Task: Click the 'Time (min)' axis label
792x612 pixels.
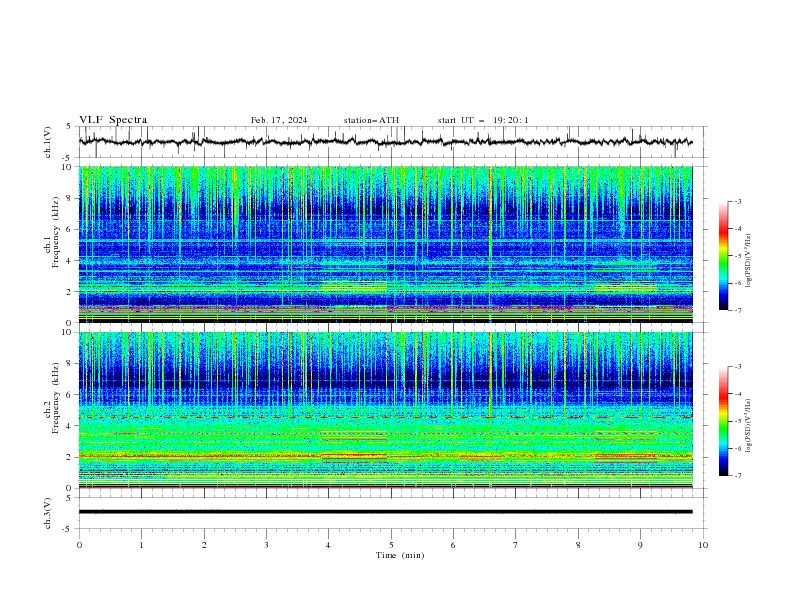Action: (400, 555)
